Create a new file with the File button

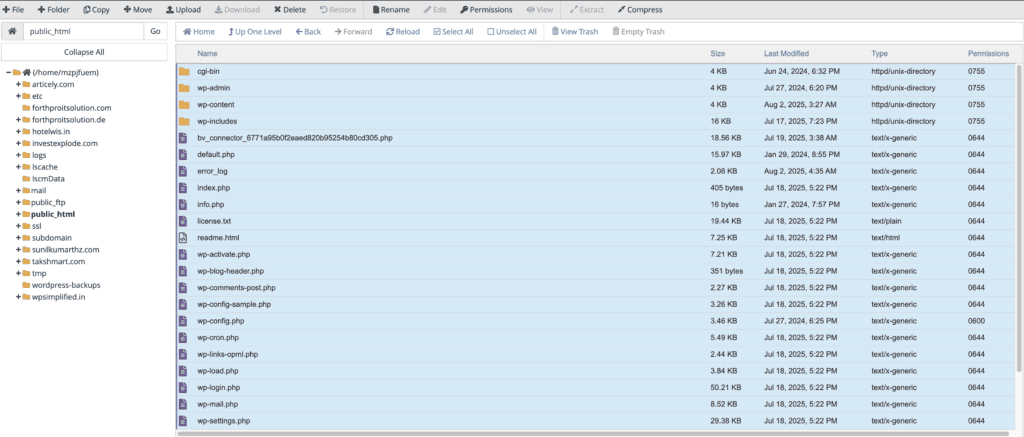[x=13, y=10]
